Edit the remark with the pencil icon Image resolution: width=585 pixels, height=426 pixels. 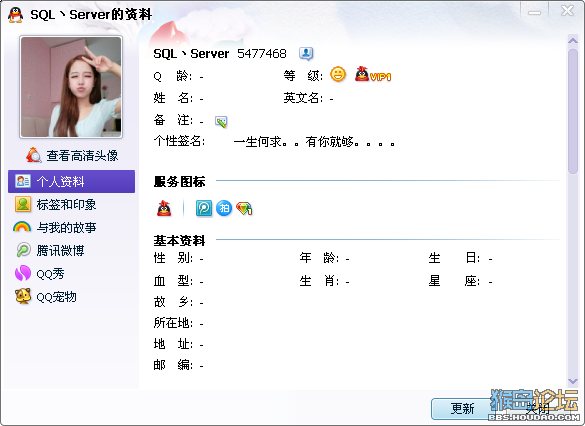pyautogui.click(x=221, y=121)
